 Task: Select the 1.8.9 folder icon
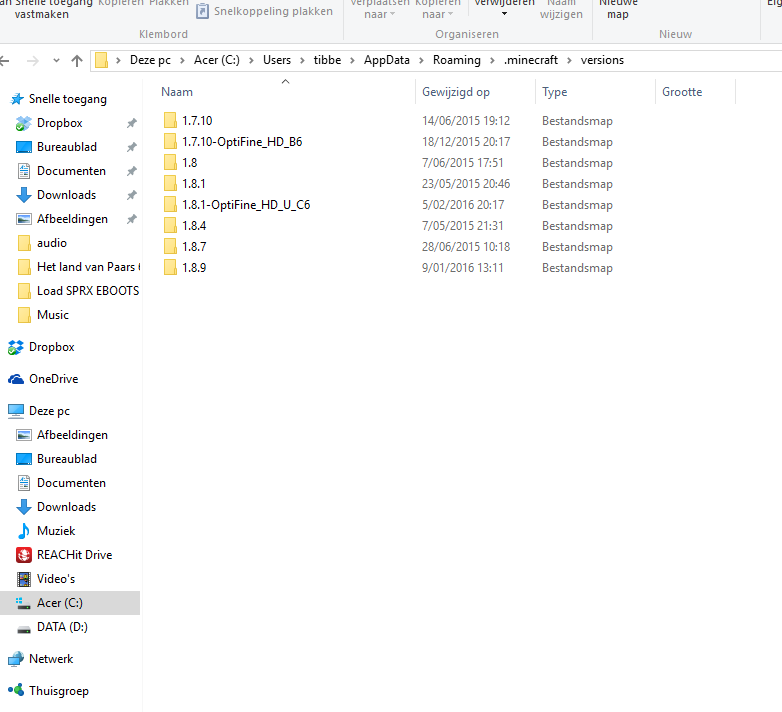pyautogui.click(x=170, y=267)
